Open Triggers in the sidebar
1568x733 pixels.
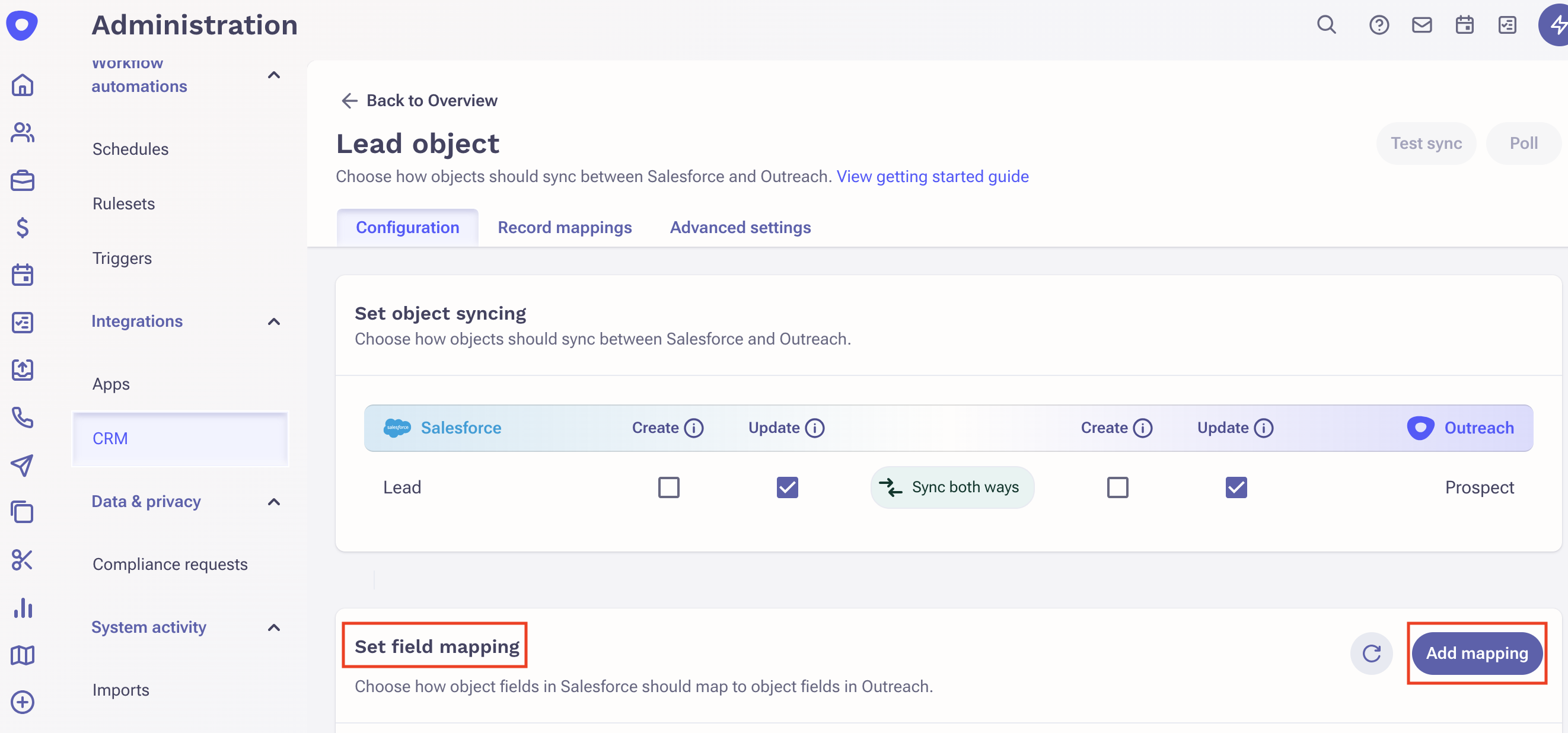click(x=122, y=258)
